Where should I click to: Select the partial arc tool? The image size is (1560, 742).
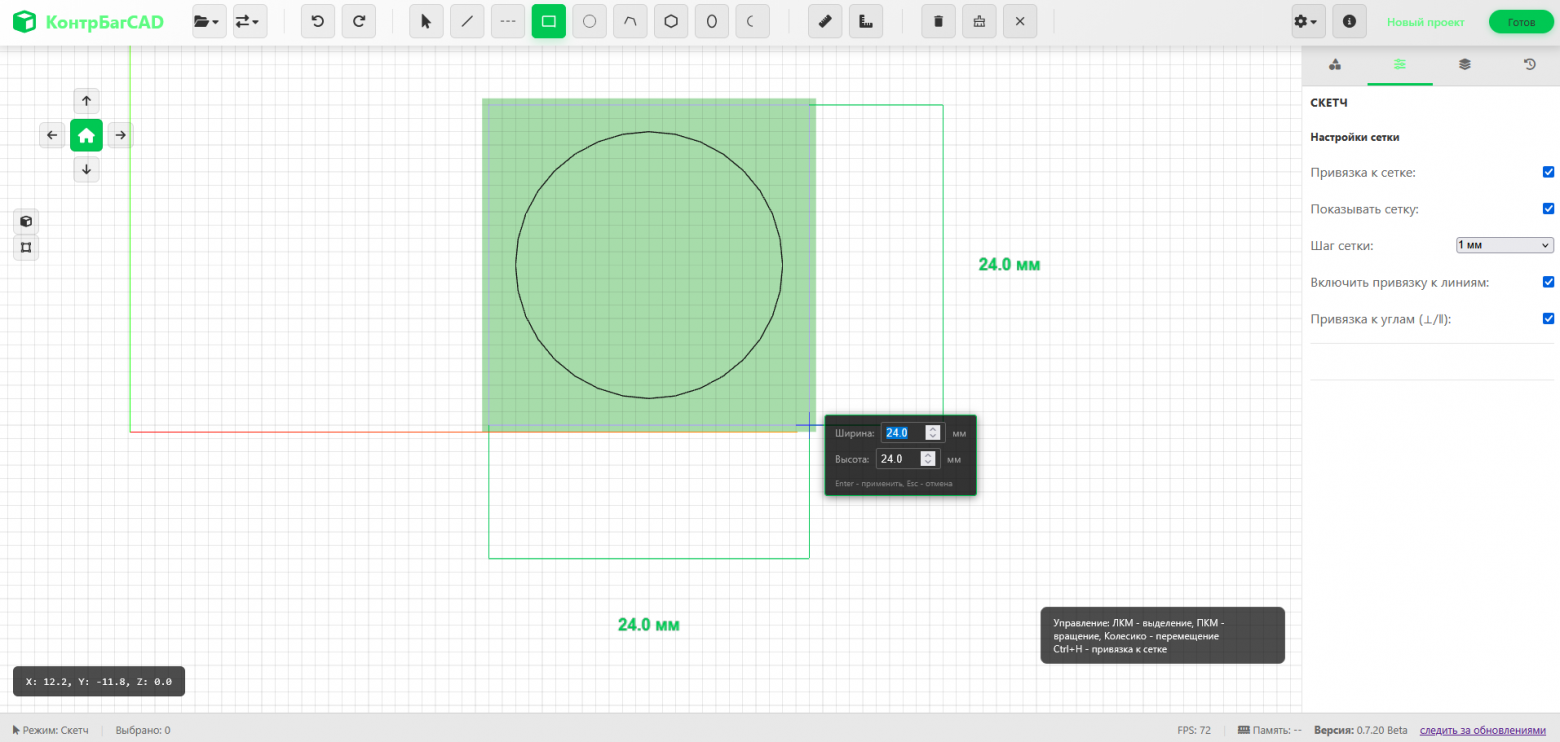pos(752,21)
